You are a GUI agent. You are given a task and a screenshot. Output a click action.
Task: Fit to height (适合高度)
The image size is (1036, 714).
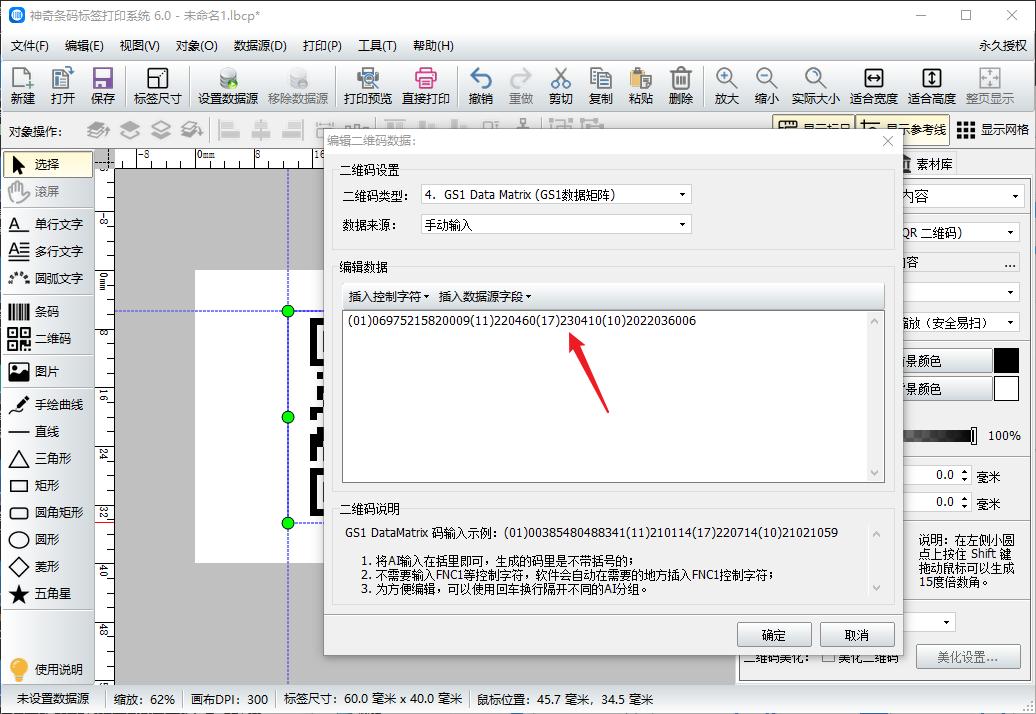(932, 86)
